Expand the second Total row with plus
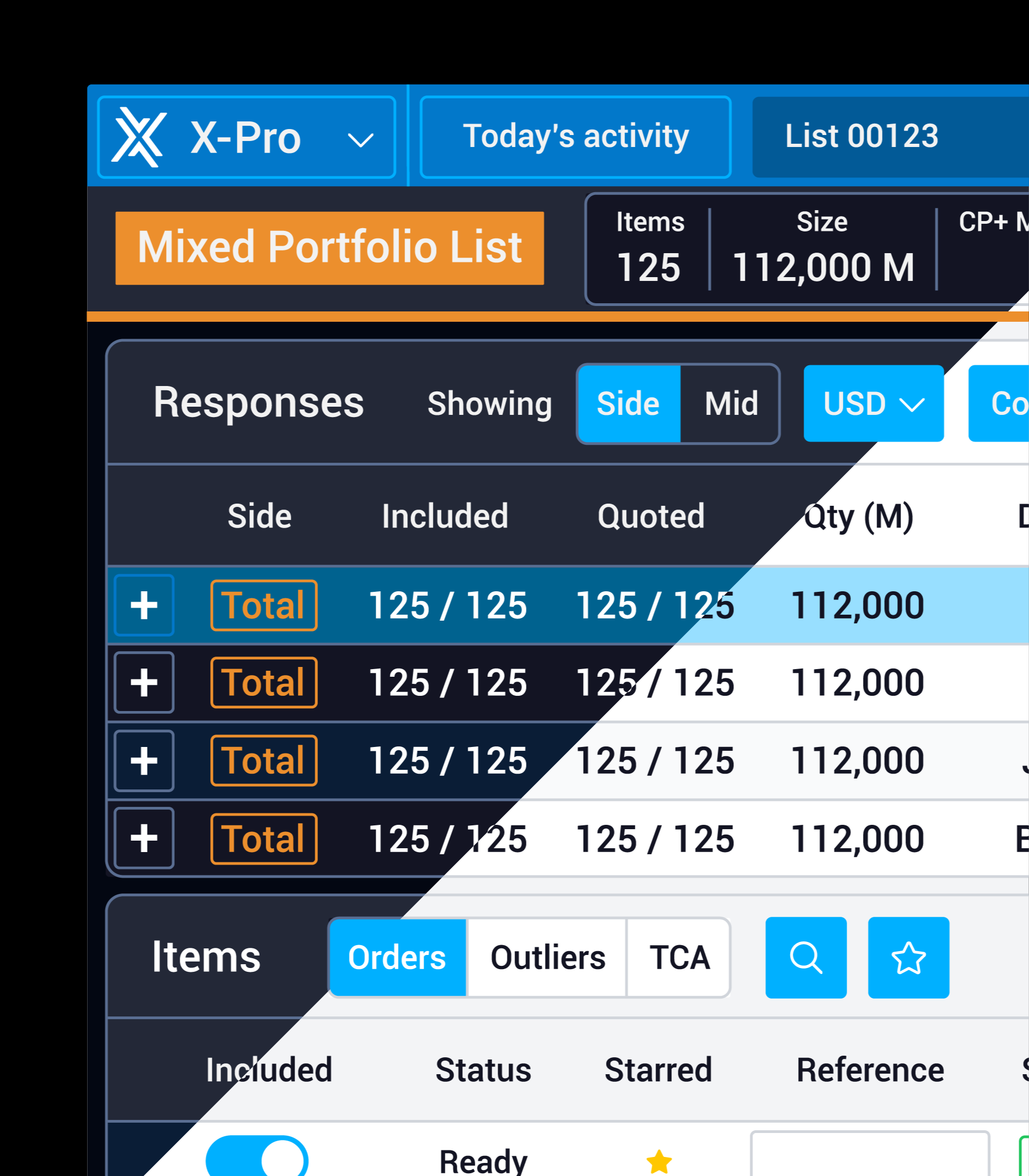The height and width of the screenshot is (1176, 1029). [144, 683]
